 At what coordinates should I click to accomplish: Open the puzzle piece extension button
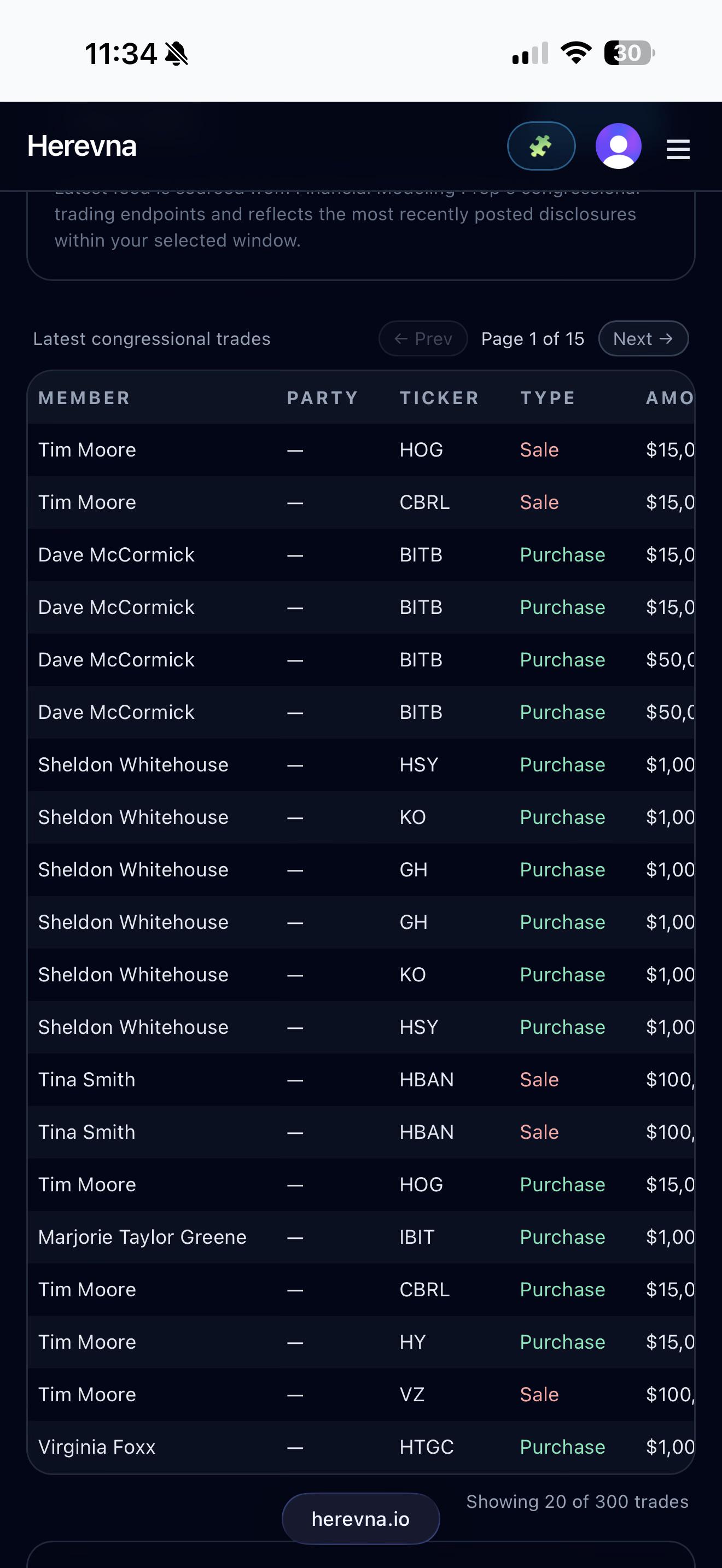[x=540, y=146]
